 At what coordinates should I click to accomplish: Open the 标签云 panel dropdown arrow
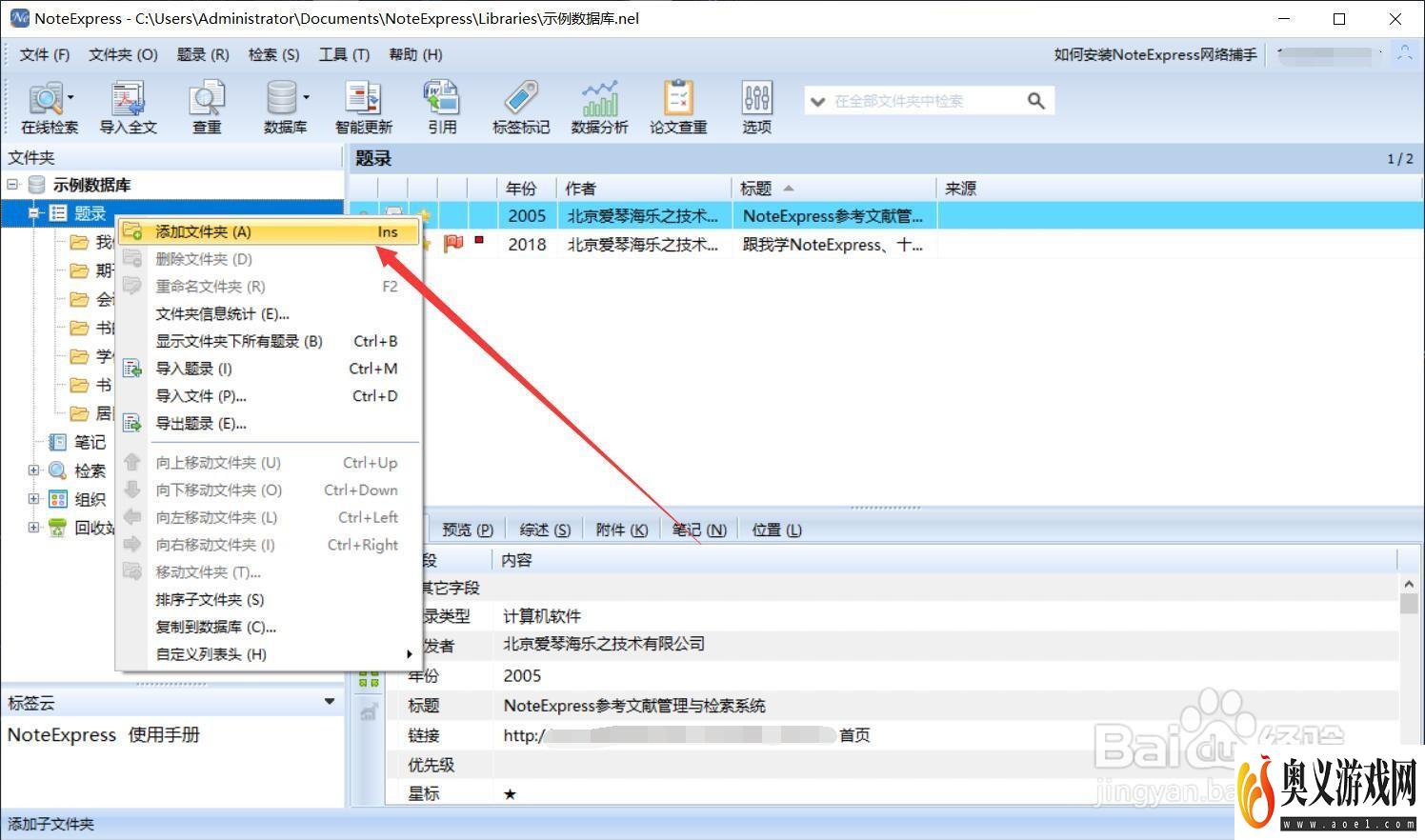pos(330,702)
